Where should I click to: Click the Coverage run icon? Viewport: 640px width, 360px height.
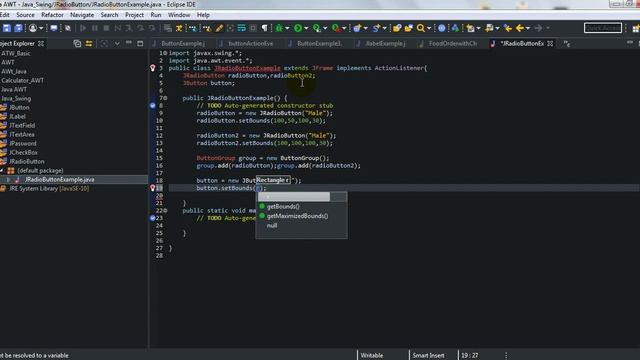point(317,28)
